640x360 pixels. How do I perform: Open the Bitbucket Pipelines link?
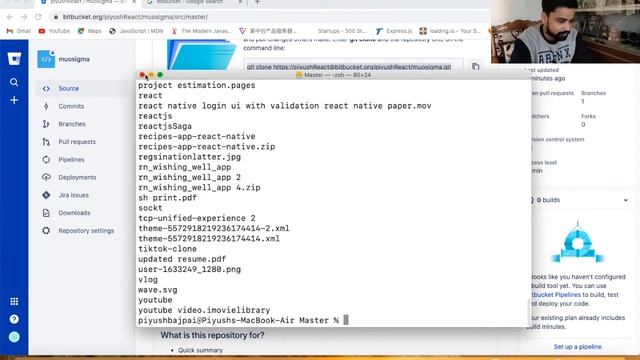pos(556,295)
